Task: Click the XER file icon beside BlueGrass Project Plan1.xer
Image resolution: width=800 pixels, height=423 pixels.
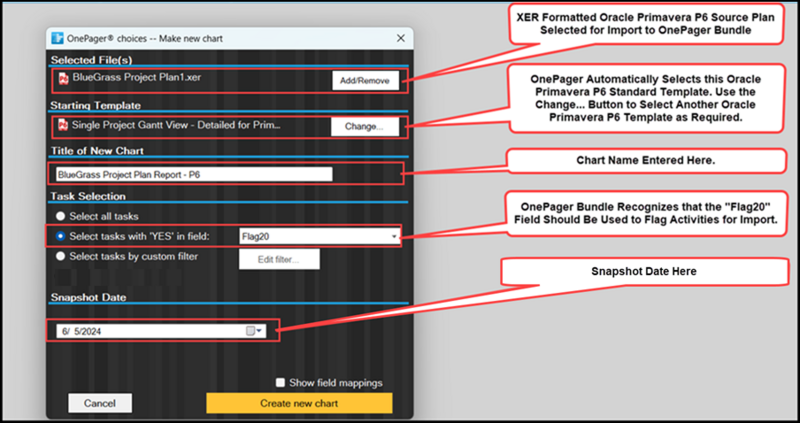Action: 63,79
